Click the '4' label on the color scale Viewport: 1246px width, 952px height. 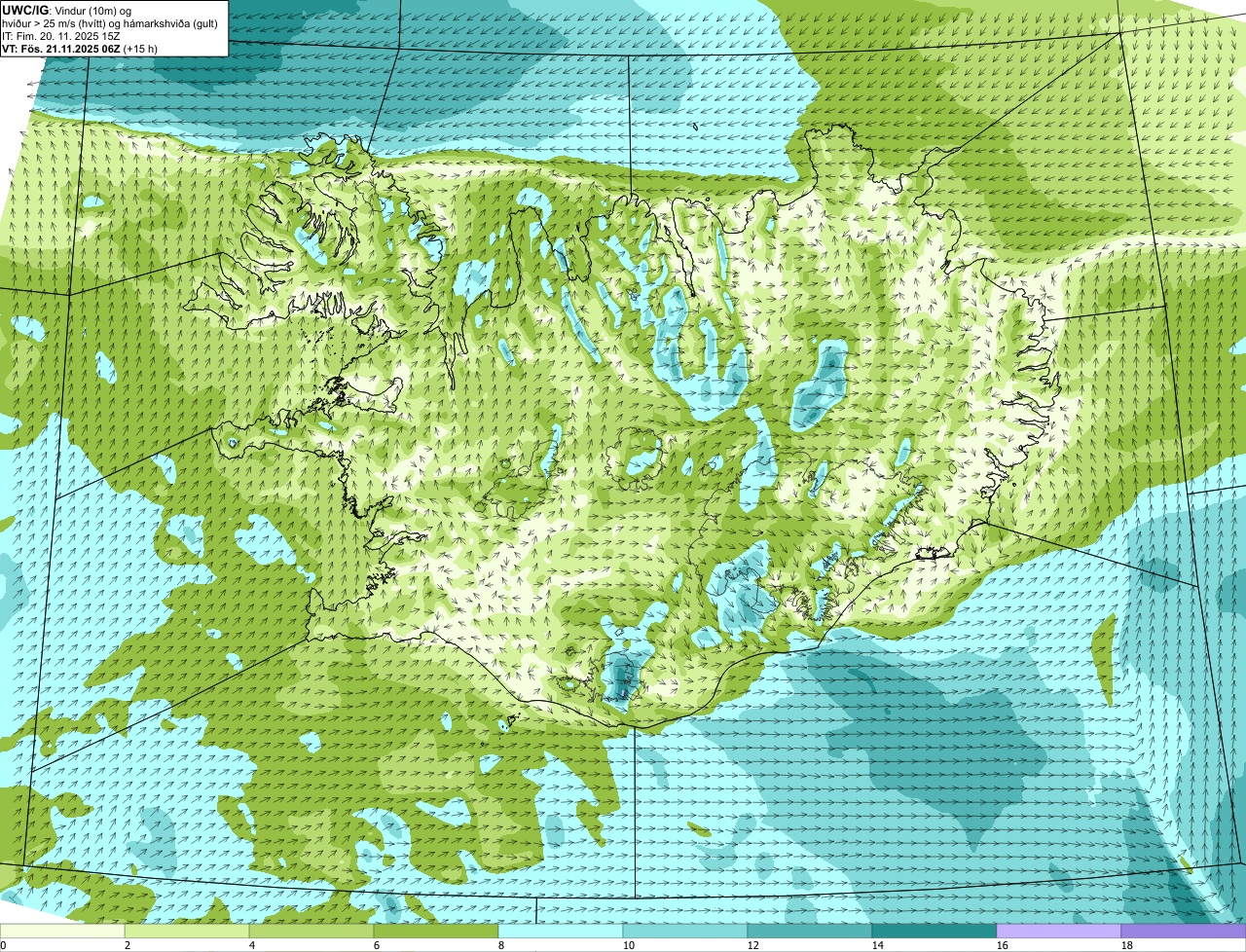tap(252, 945)
